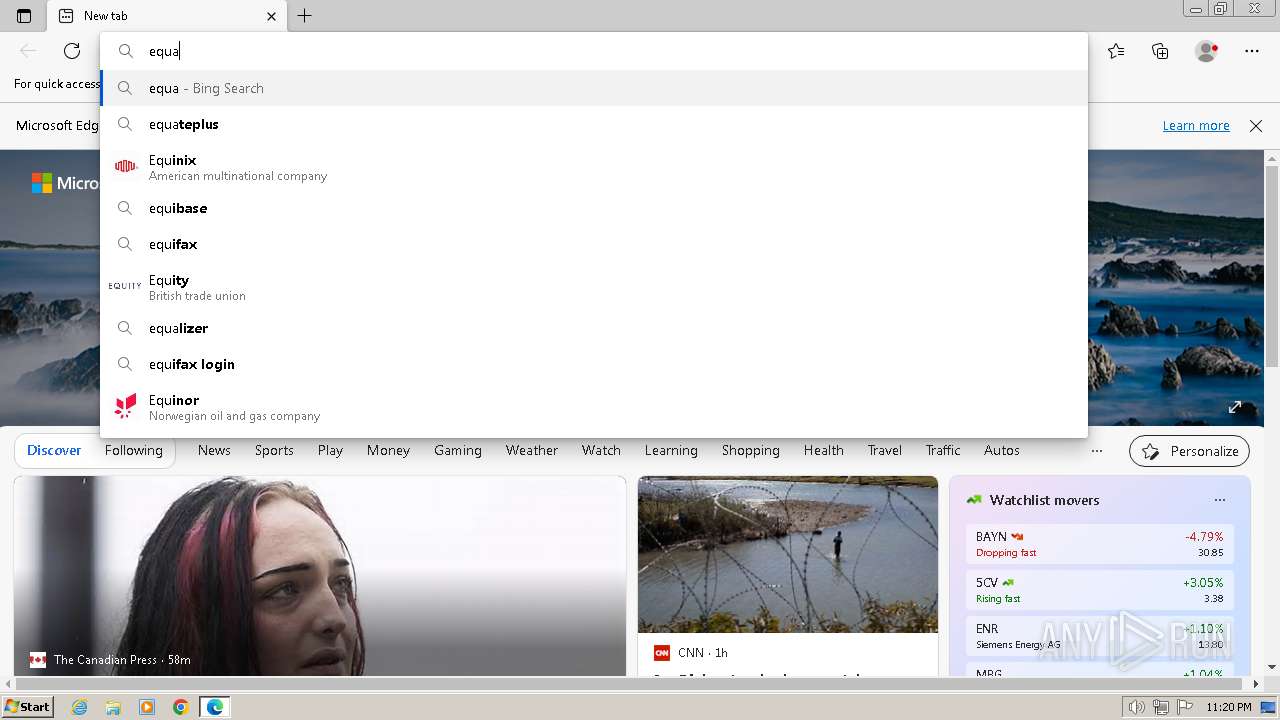The height and width of the screenshot is (720, 1280).
Task: Open Settings and more menu
Action: coord(1252,51)
